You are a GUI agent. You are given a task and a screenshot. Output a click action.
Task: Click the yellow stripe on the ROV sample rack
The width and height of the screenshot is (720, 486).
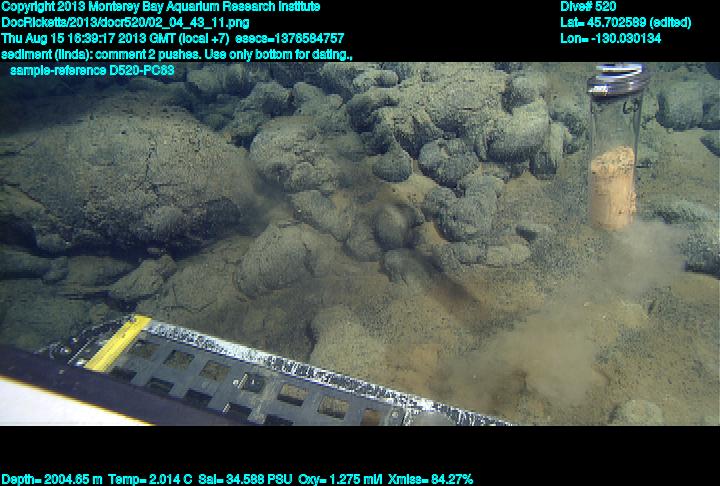(x=118, y=343)
